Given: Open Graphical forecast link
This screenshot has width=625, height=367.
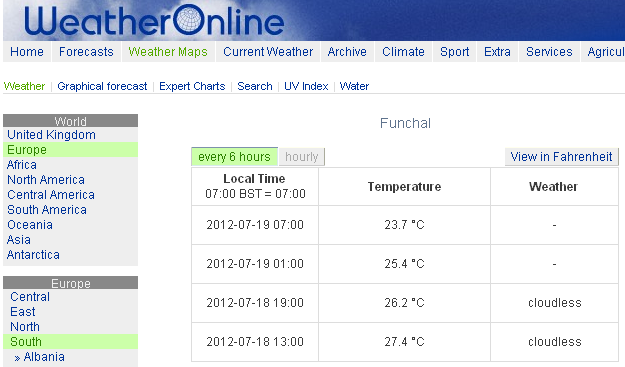Looking at the screenshot, I should pyautogui.click(x=102, y=86).
